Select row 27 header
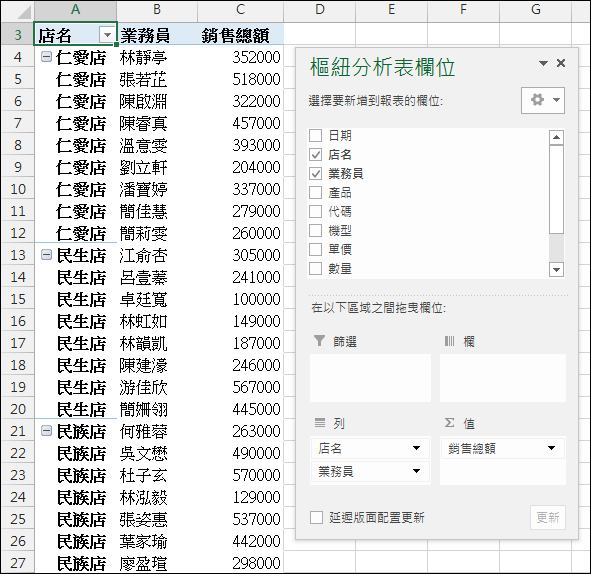Screen dimensions: 591x574 click(18, 563)
